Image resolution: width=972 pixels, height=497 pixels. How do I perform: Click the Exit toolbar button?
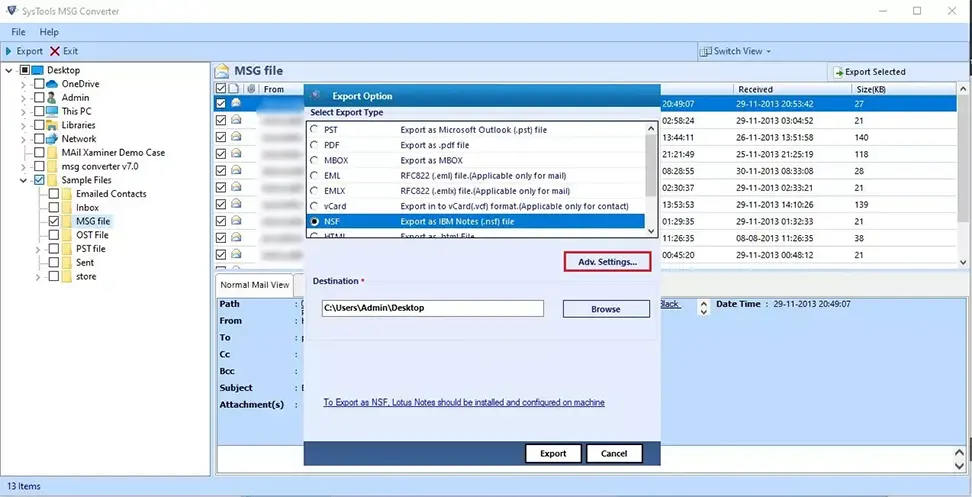(64, 51)
